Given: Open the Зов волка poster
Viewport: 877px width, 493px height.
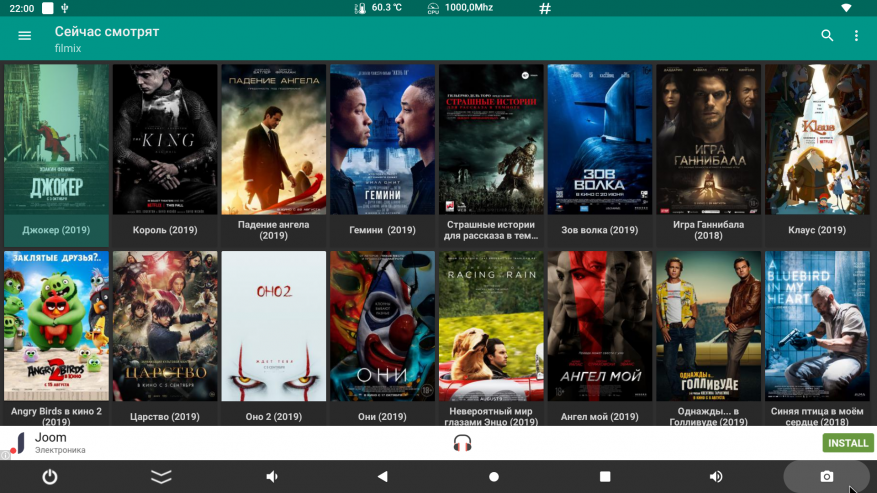Looking at the screenshot, I should coord(600,139).
